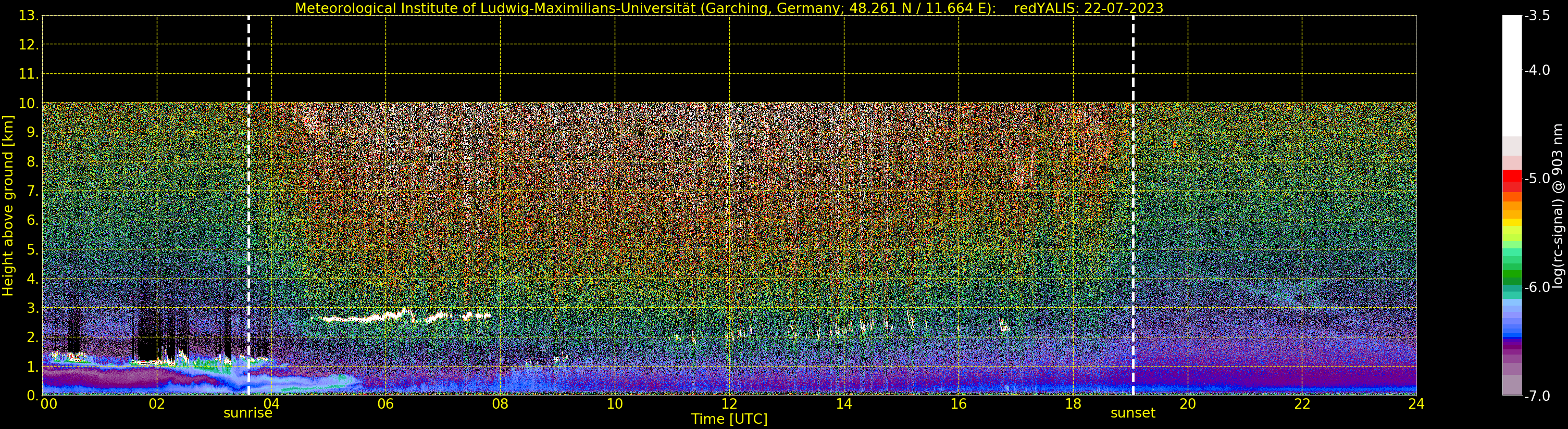Click the "13." height-axis tick label
1568x429 pixels.
(29, 16)
